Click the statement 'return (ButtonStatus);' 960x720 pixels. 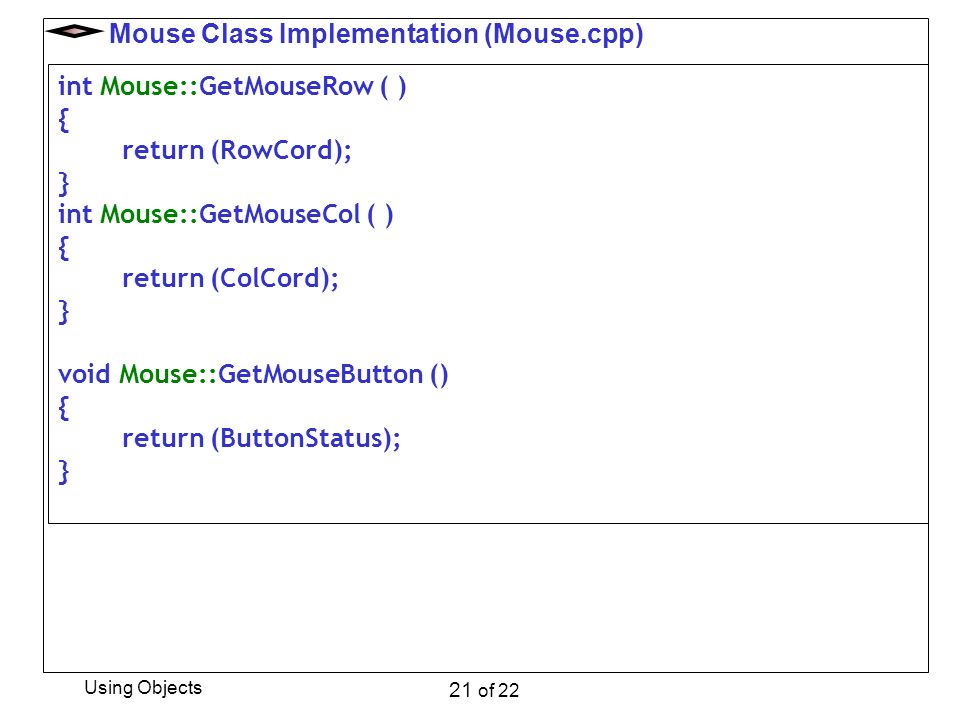[261, 439]
